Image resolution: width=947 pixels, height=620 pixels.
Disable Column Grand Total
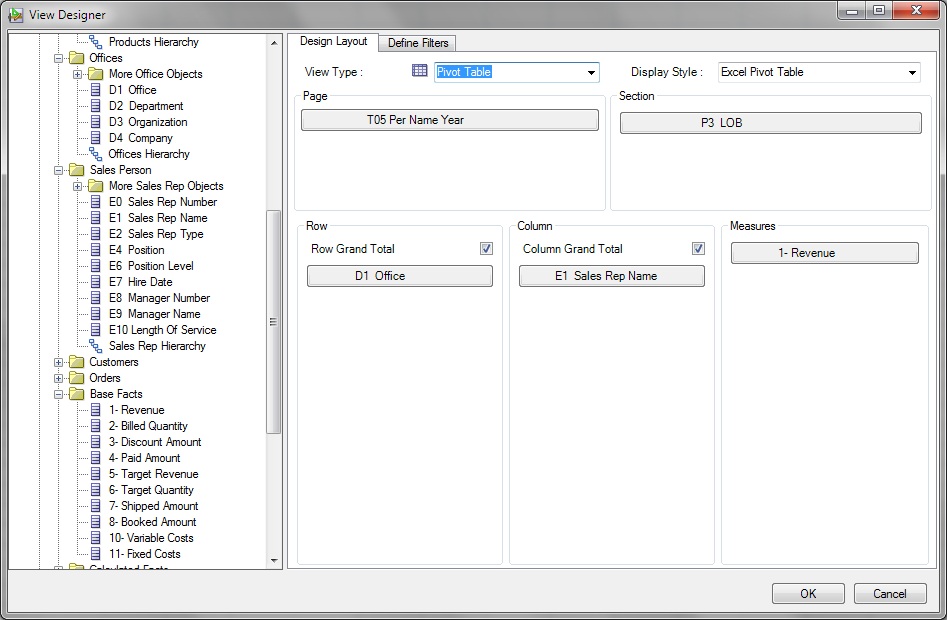697,248
